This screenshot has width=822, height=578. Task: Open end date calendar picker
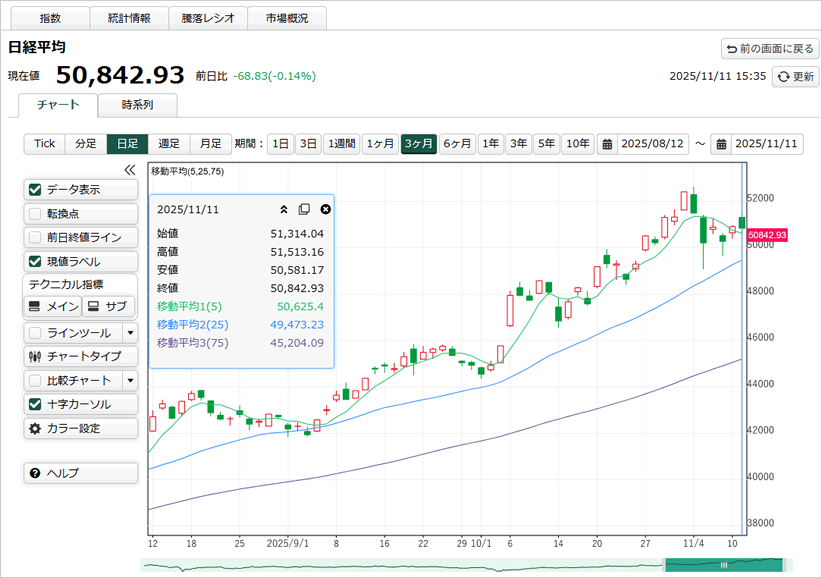pyautogui.click(x=720, y=144)
